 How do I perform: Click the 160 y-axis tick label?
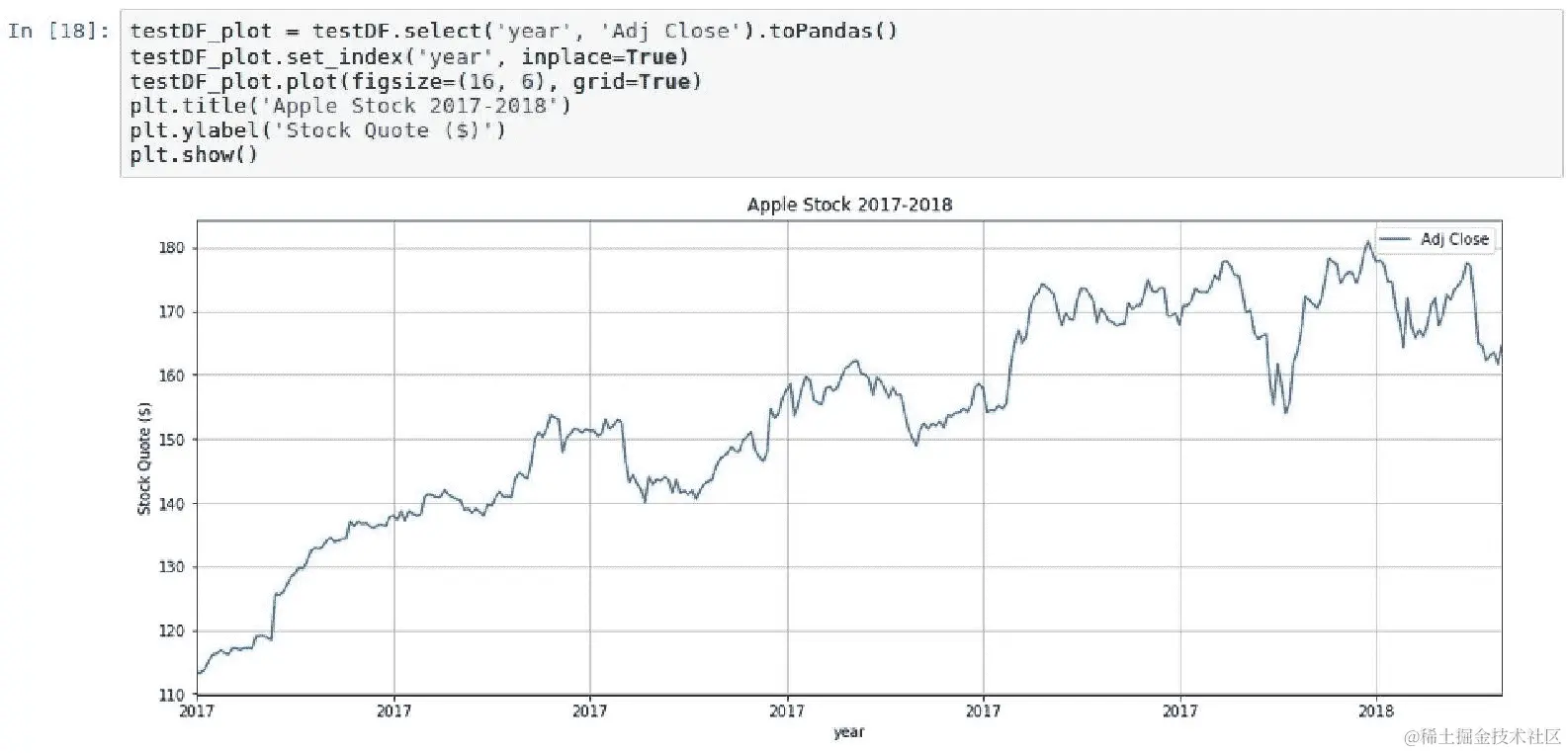coord(172,376)
